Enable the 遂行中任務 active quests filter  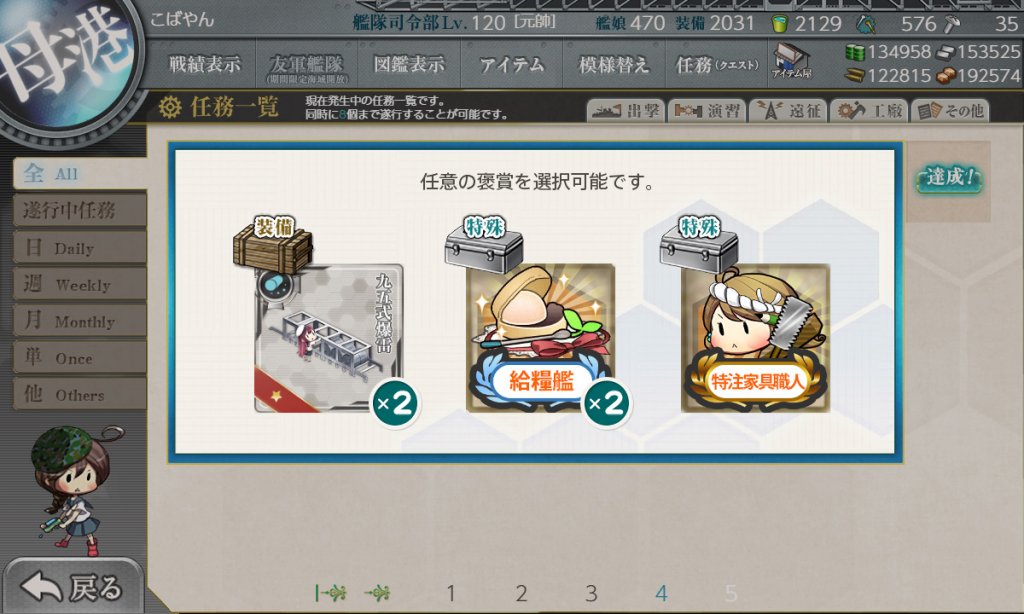point(80,210)
